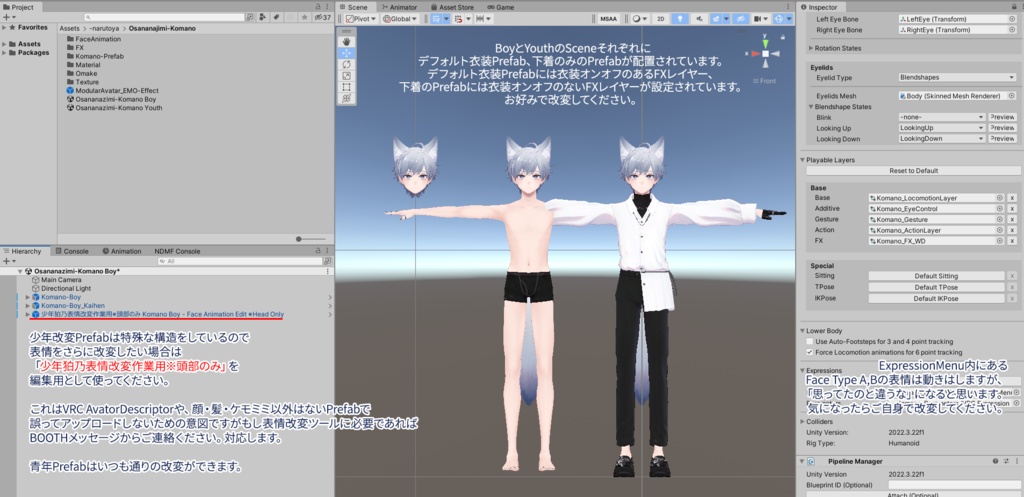Choose the Rotate tool icon
The width and height of the screenshot is (1024, 497).
tap(346, 64)
